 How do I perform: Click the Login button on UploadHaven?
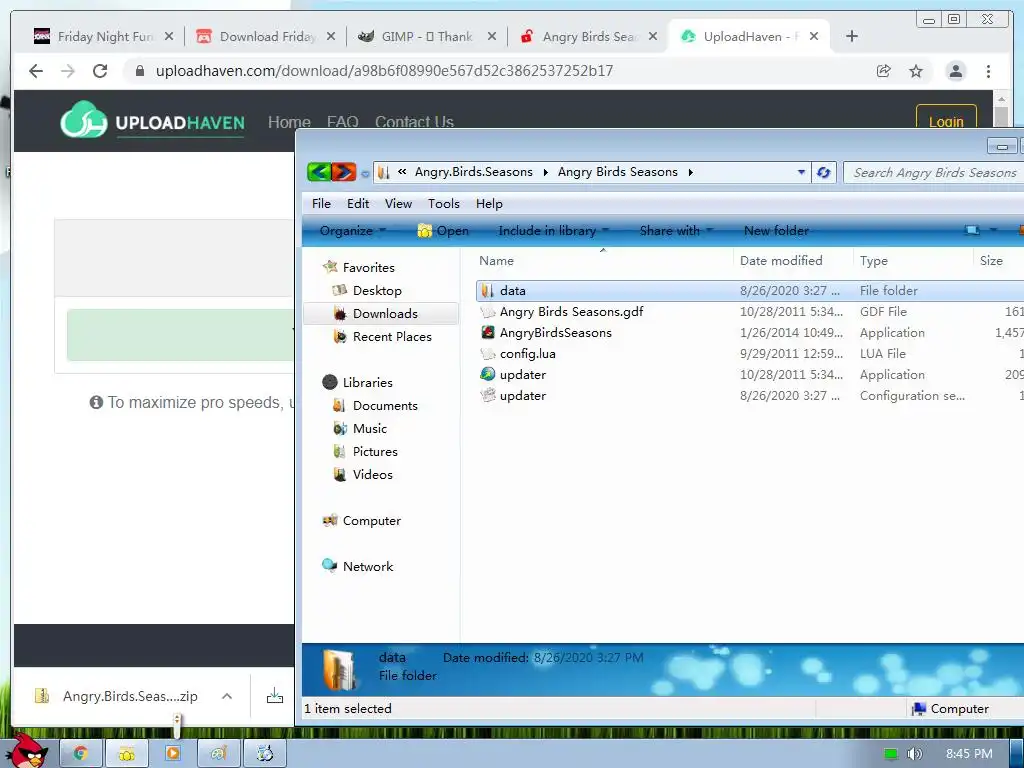click(x=946, y=121)
